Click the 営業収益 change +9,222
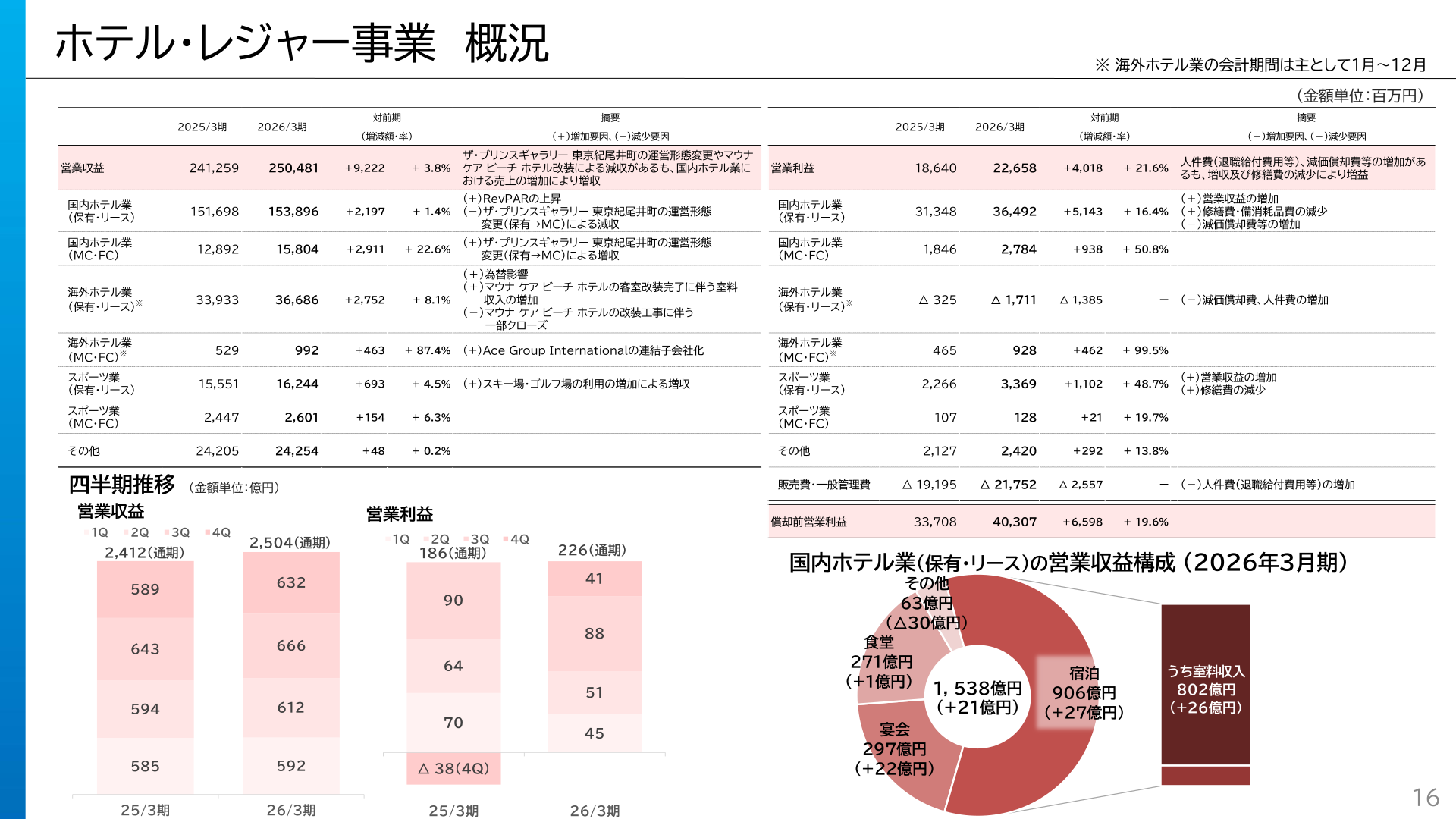Screen dimensions: 1456x819 [x=365, y=168]
